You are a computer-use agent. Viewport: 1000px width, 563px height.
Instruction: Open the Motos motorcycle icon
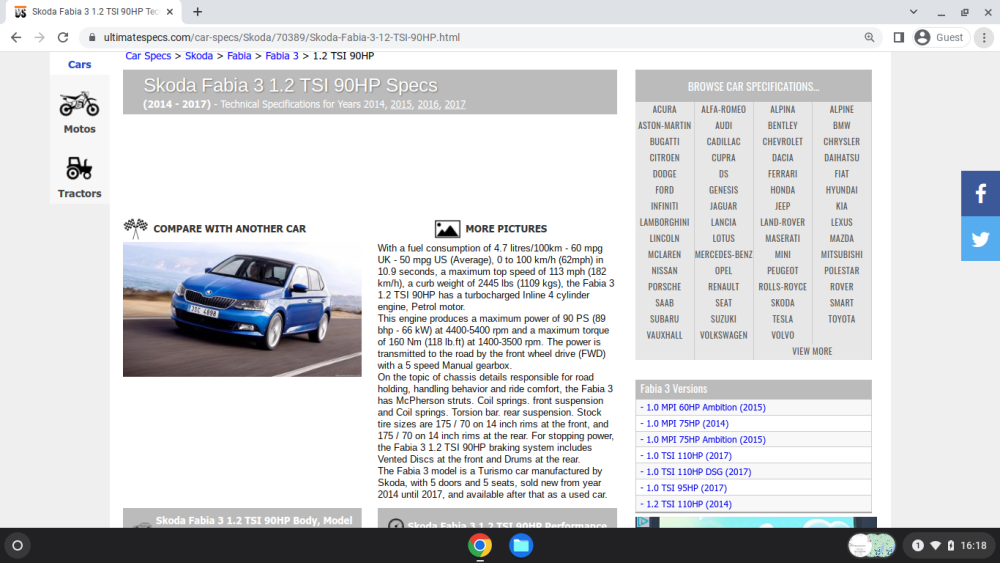(79, 104)
